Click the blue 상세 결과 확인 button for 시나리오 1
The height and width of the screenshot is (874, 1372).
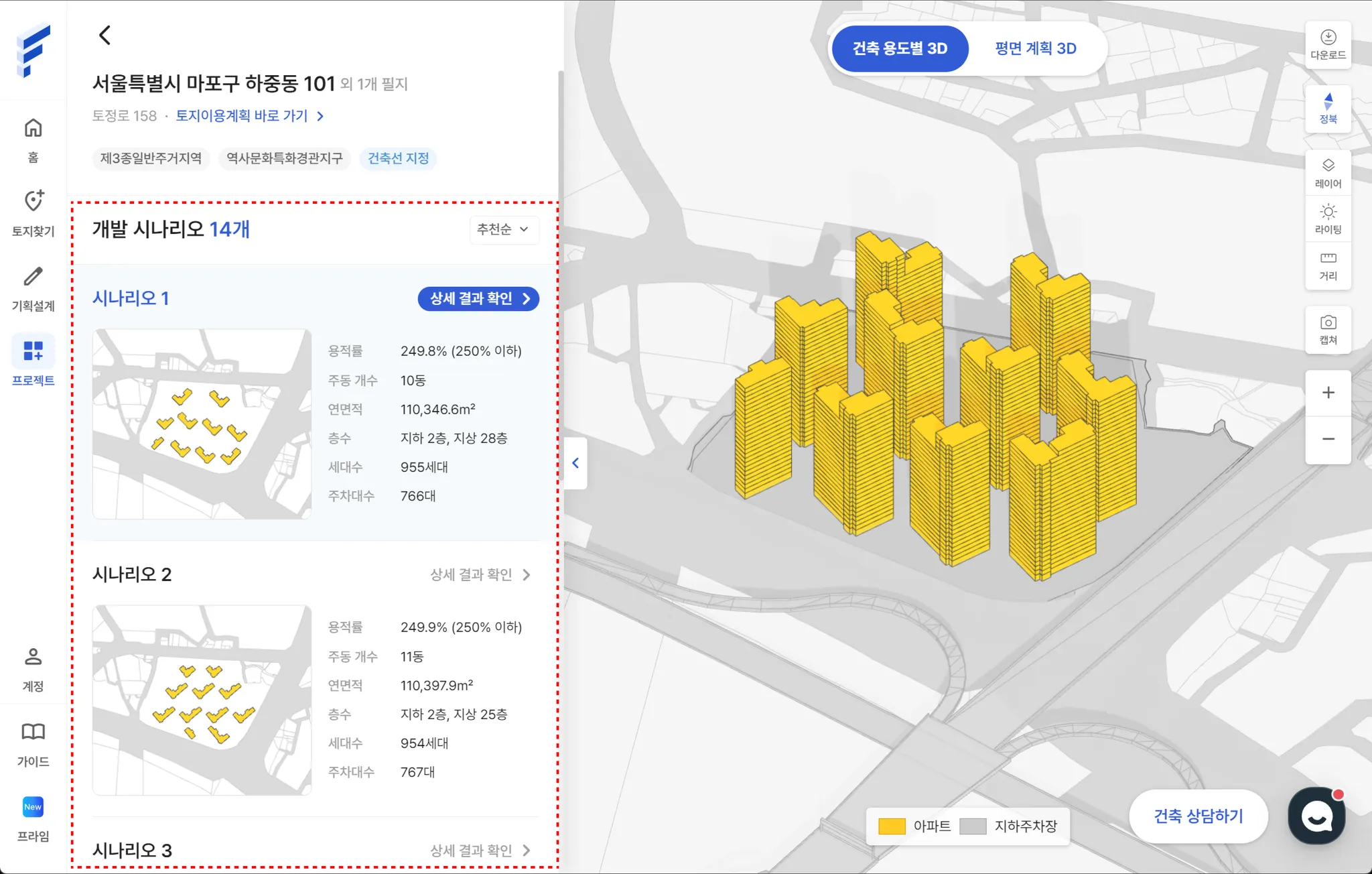click(x=478, y=298)
